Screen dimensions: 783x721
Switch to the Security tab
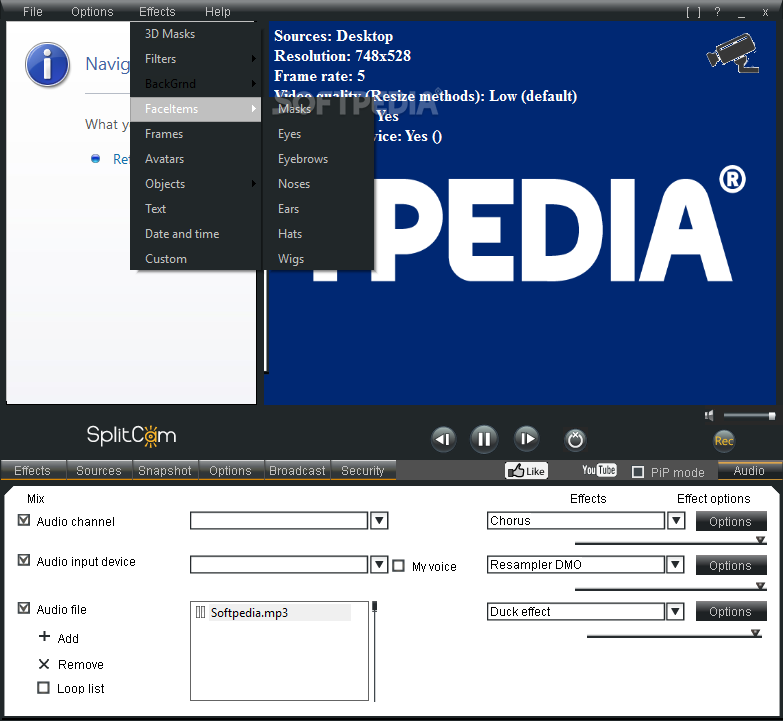click(363, 470)
